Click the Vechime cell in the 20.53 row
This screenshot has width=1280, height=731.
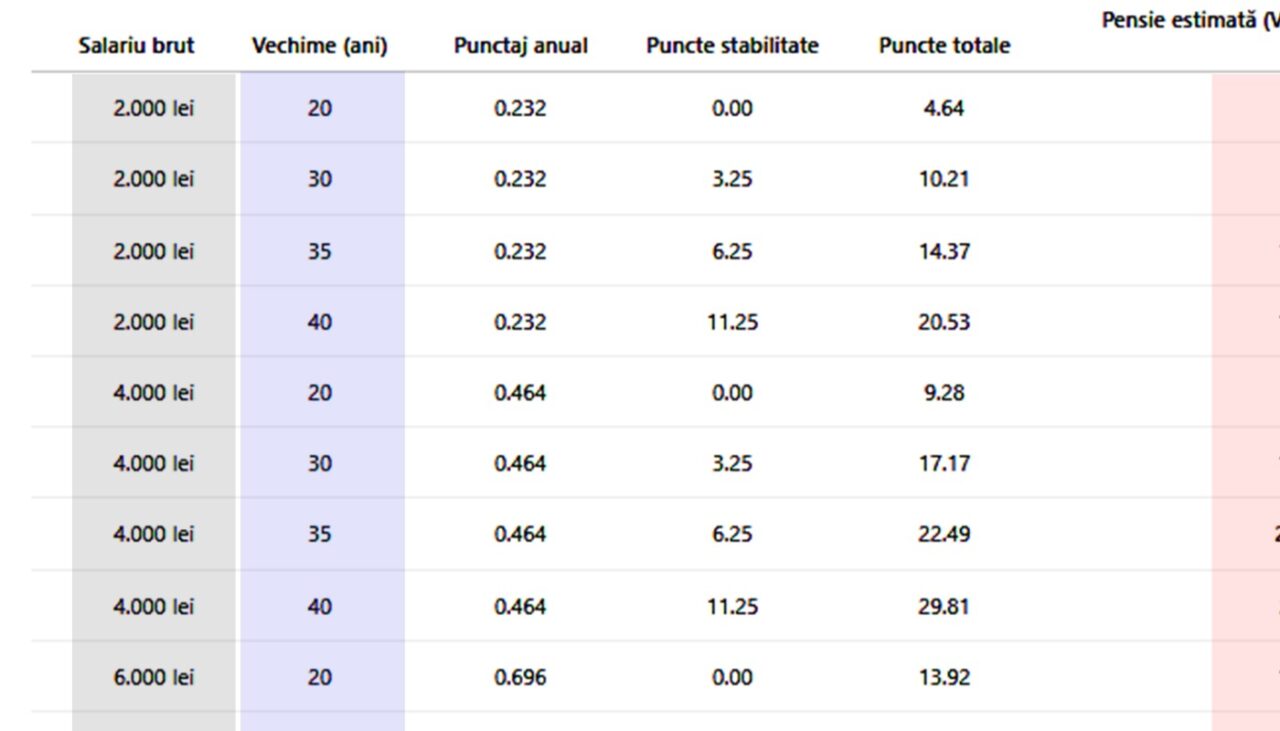pos(320,322)
